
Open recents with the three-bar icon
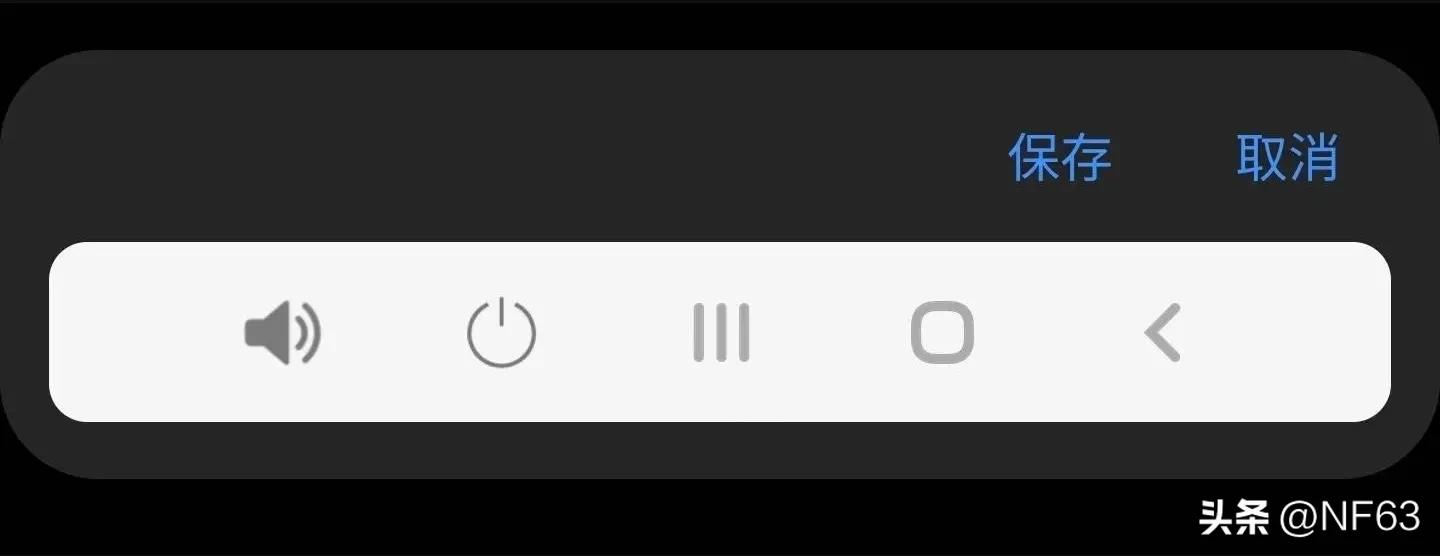[x=721, y=333]
